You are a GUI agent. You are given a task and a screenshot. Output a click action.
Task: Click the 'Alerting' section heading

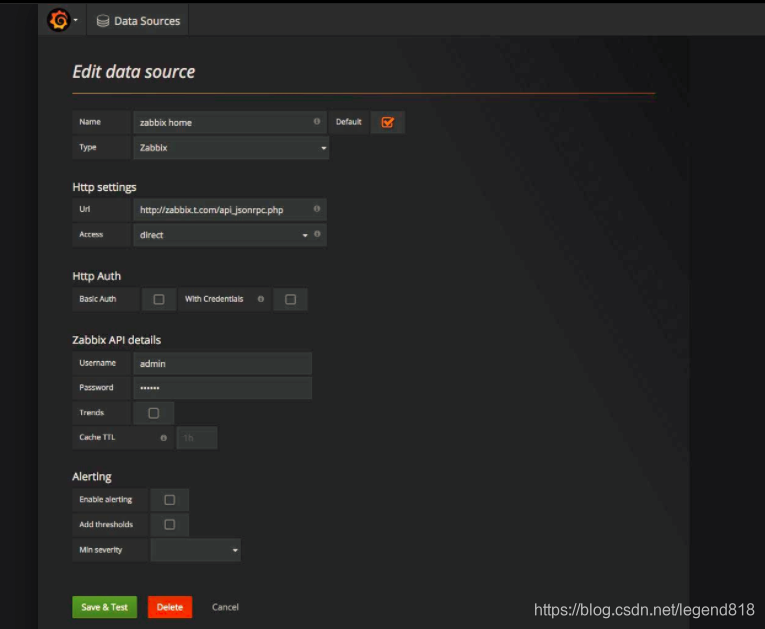[92, 477]
